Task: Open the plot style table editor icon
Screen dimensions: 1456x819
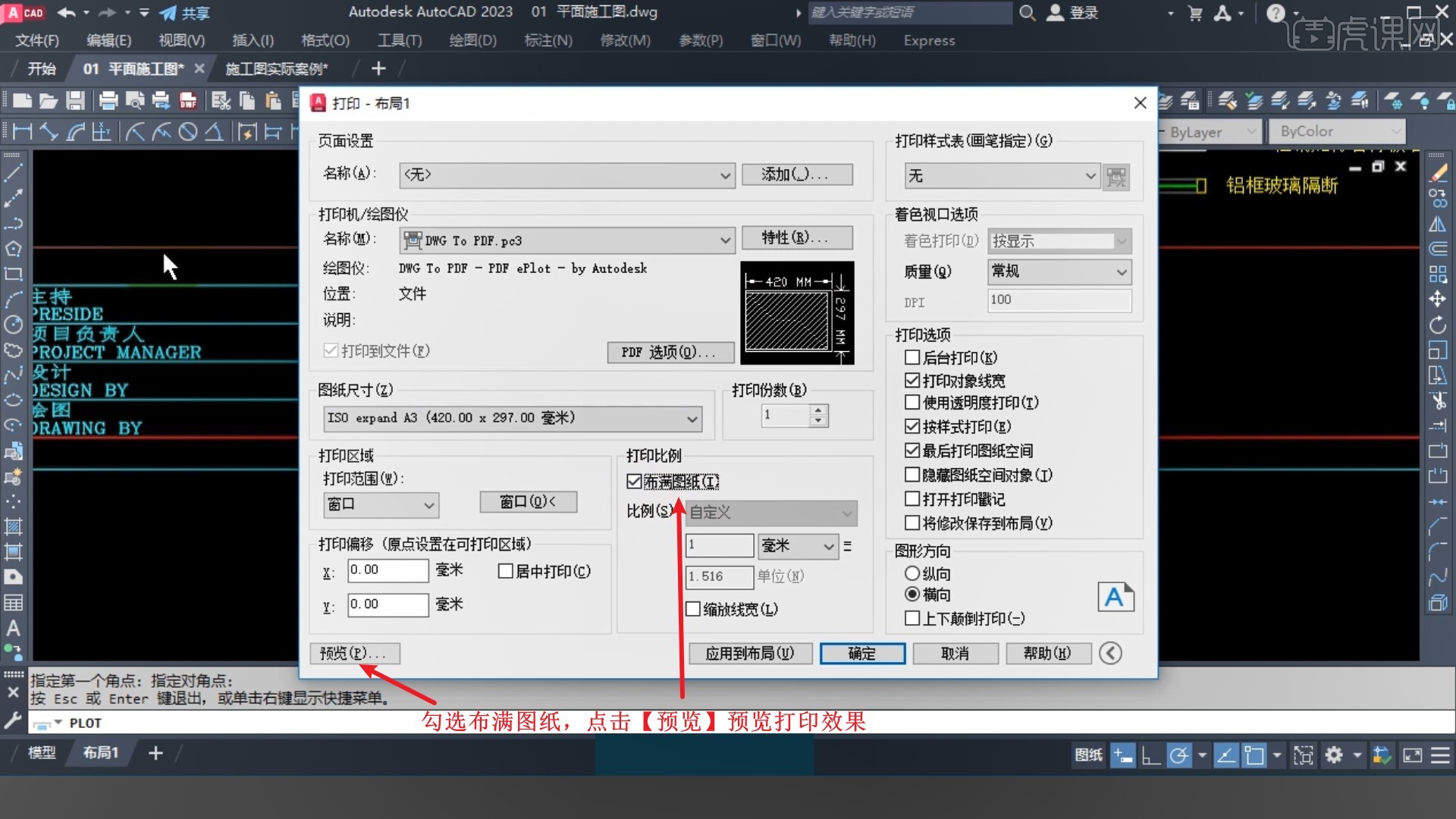Action: pos(1116,177)
